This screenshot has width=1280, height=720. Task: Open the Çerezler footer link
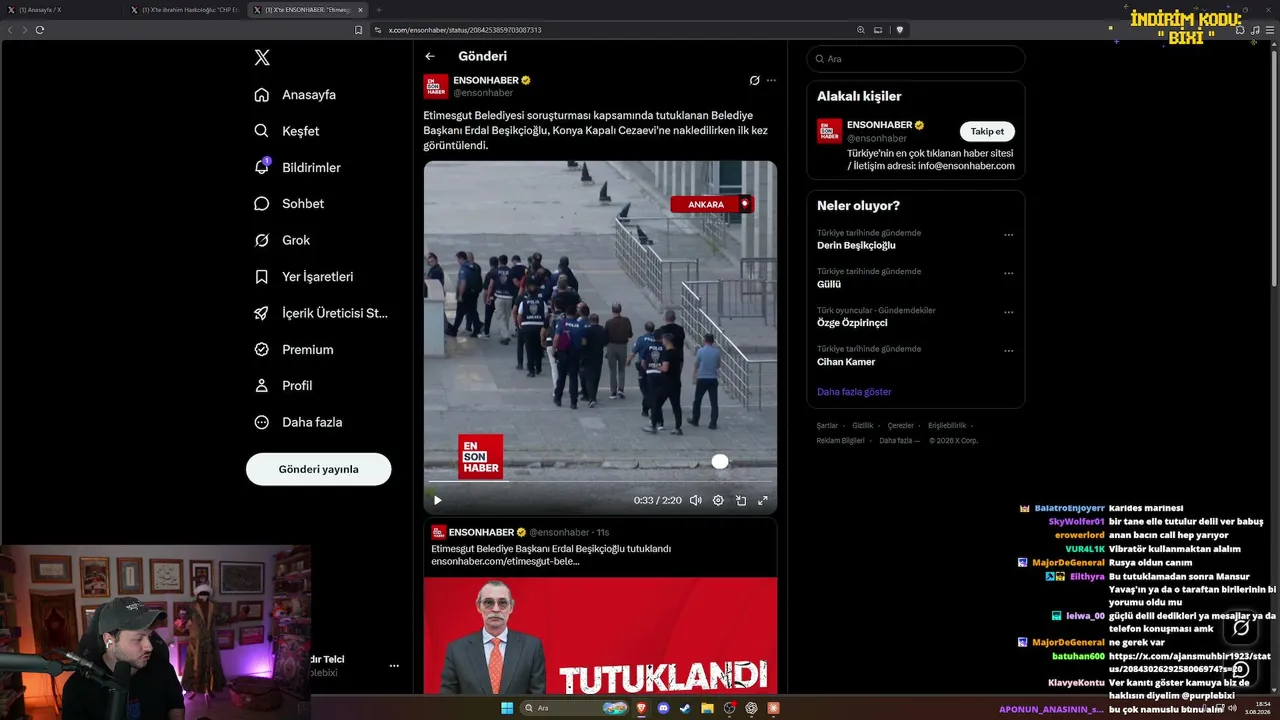[x=901, y=426]
